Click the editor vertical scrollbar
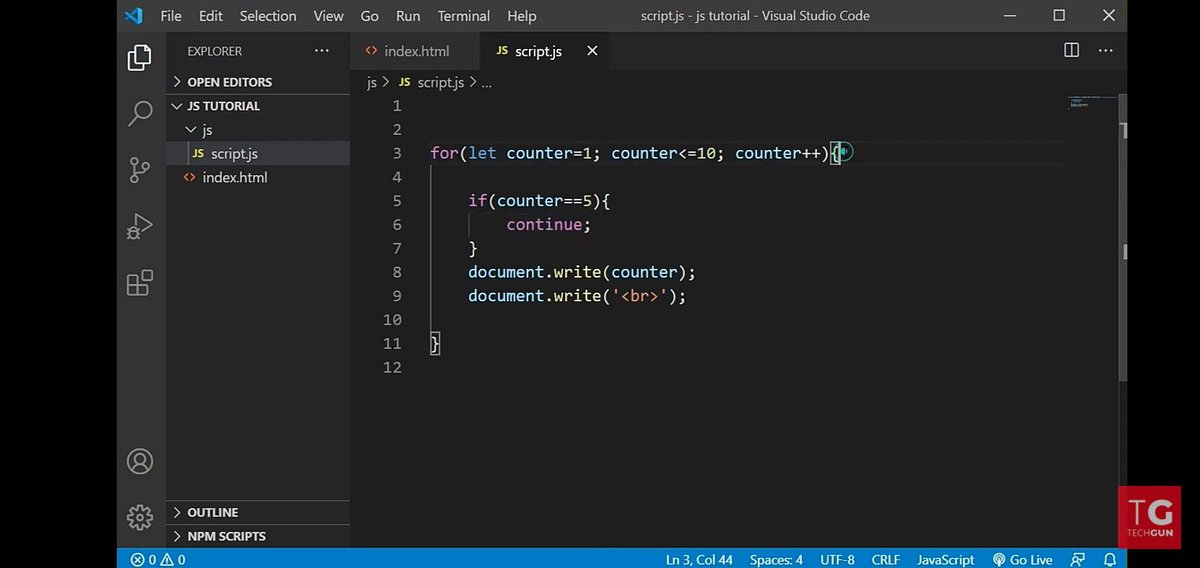This screenshot has height=568, width=1200. [x=1122, y=238]
